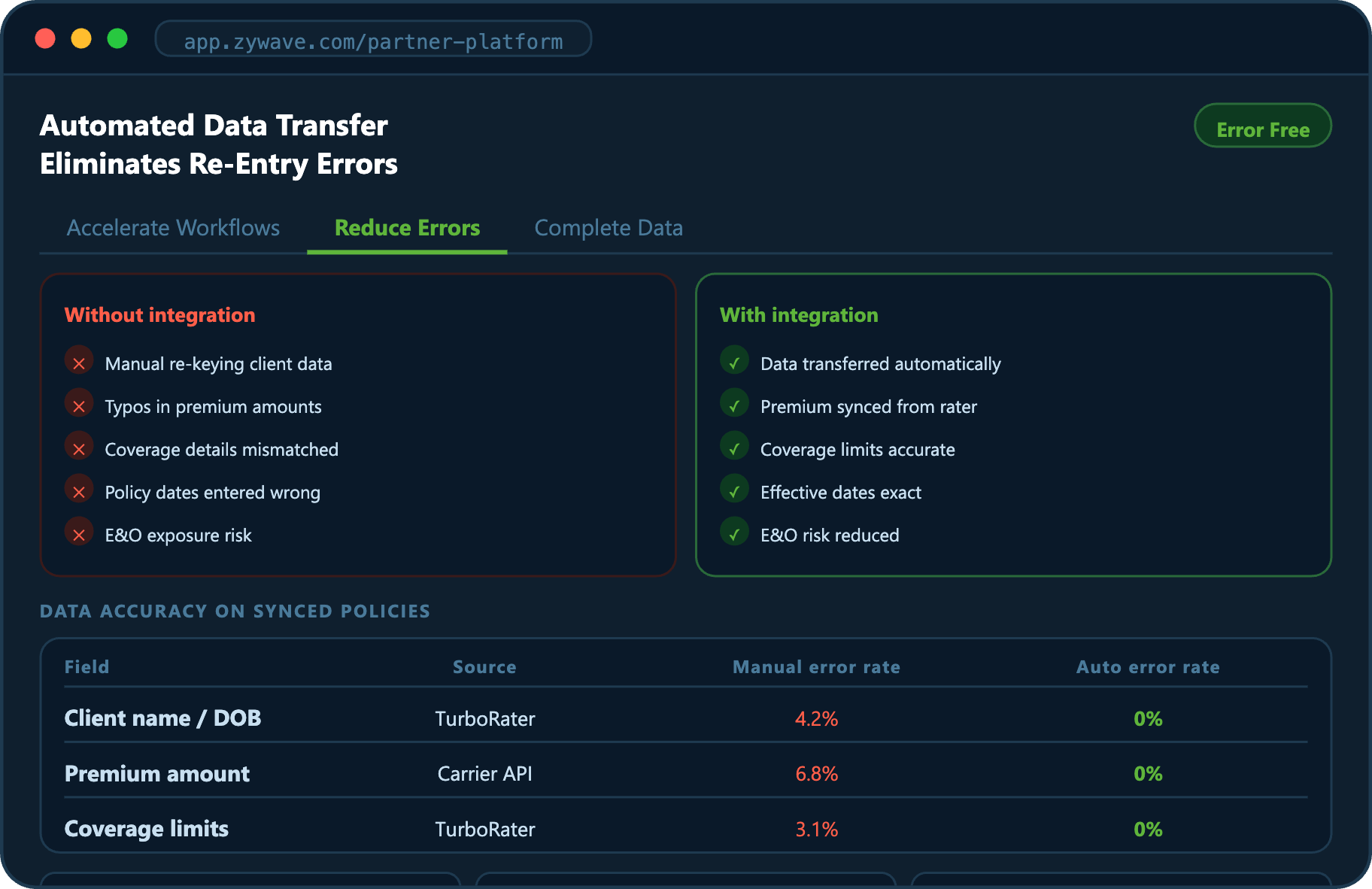Click the X icon beside Policy dates entered wrong
The height and width of the screenshot is (889, 1372).
click(79, 492)
